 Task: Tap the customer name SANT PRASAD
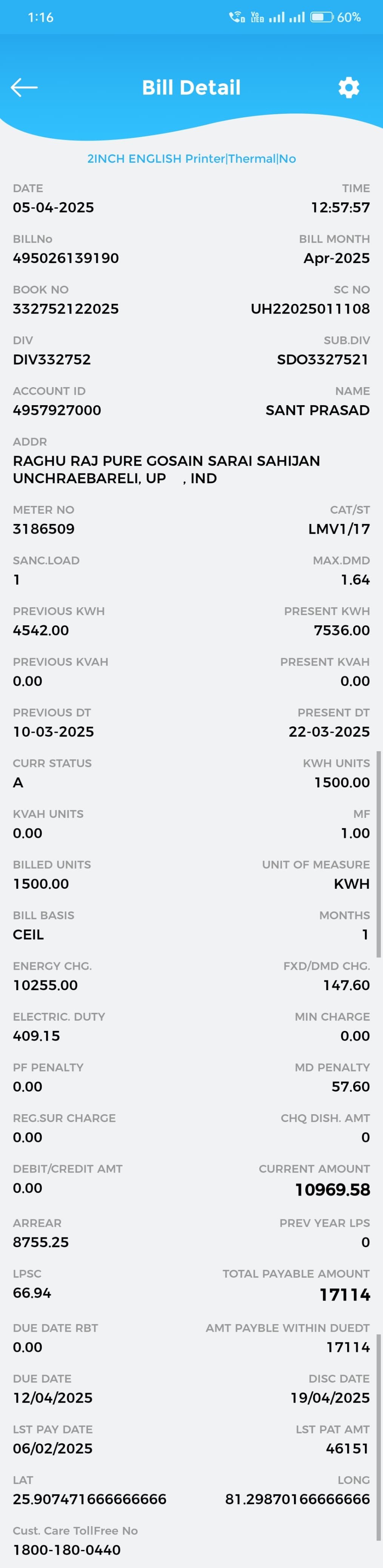click(x=317, y=410)
